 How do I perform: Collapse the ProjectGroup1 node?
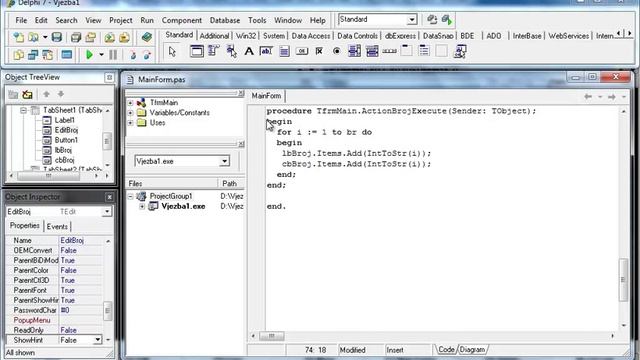tap(131, 196)
